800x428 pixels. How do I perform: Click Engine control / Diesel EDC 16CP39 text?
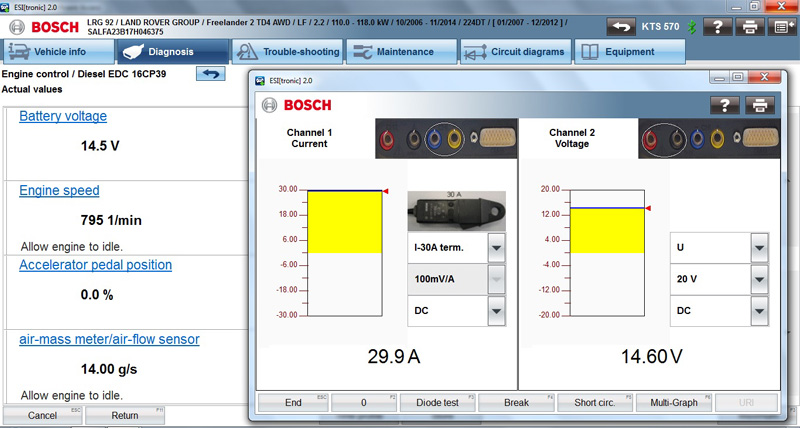pyautogui.click(x=84, y=74)
